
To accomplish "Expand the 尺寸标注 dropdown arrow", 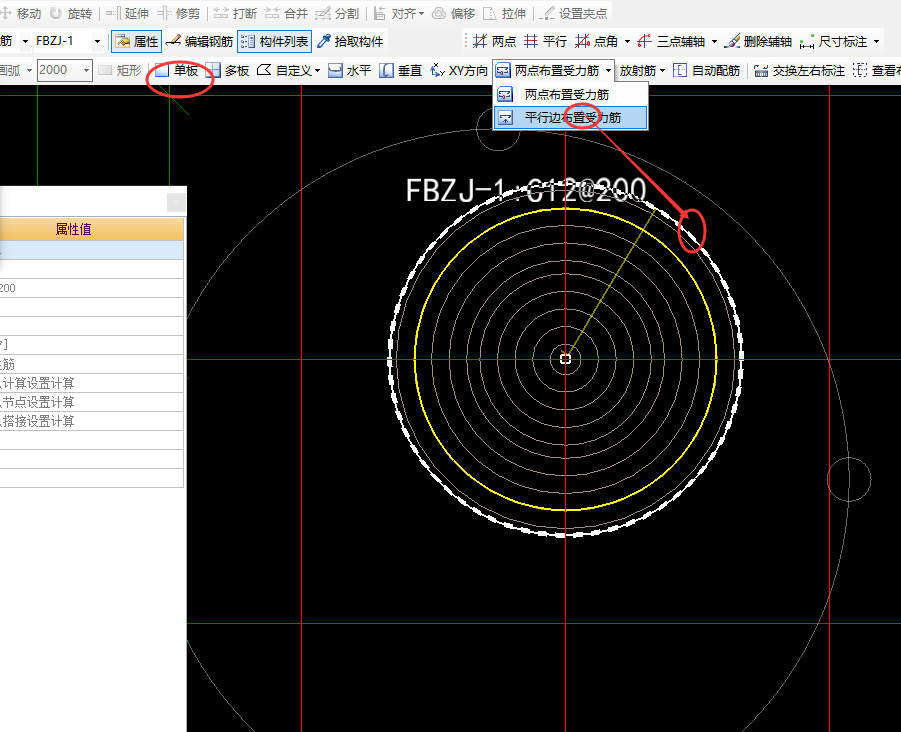I will coord(876,41).
